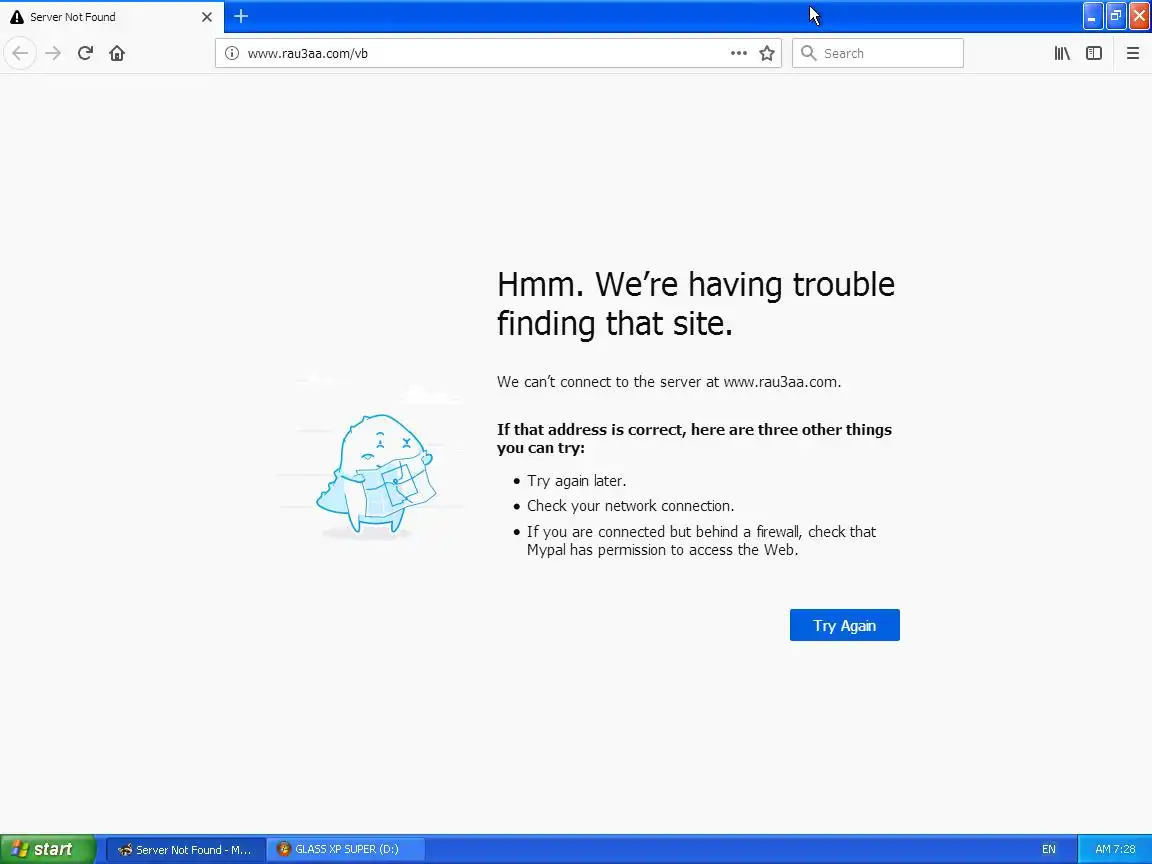Reload the current page
1152x864 pixels.
click(x=85, y=53)
